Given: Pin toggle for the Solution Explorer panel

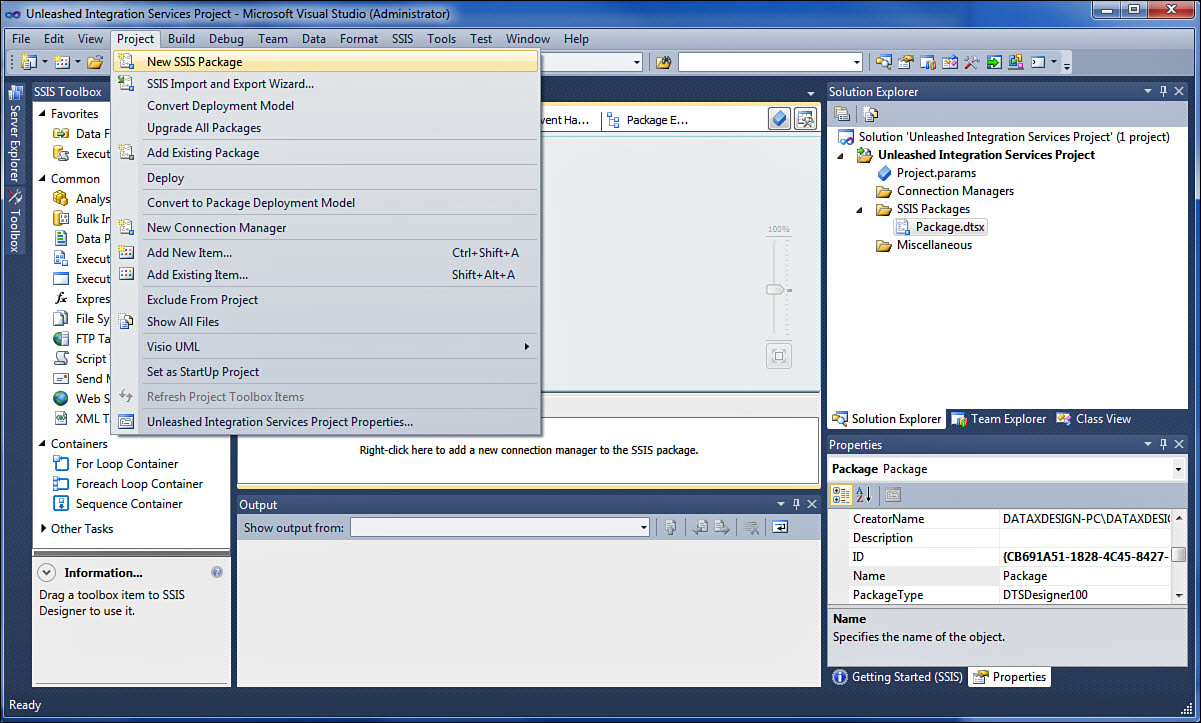Looking at the screenshot, I should (x=1163, y=91).
